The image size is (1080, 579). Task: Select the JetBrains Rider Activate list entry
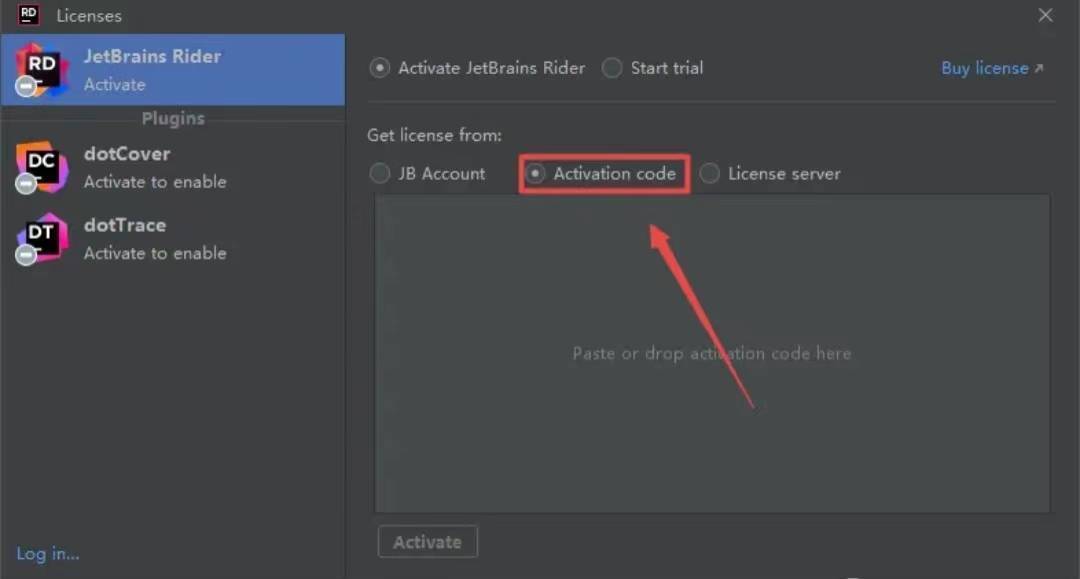pyautogui.click(x=172, y=70)
